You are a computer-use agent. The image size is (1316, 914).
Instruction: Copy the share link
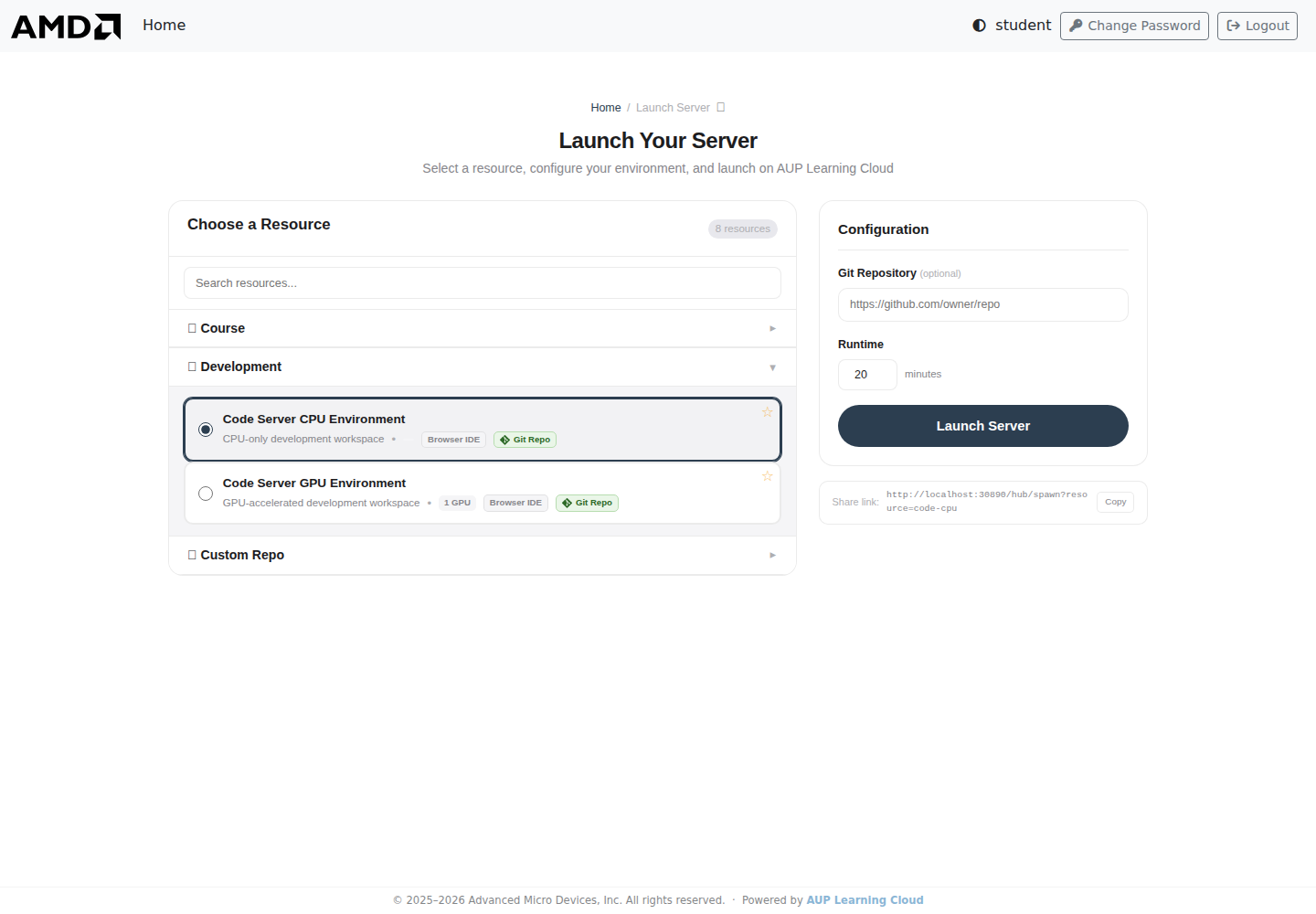pos(1115,502)
